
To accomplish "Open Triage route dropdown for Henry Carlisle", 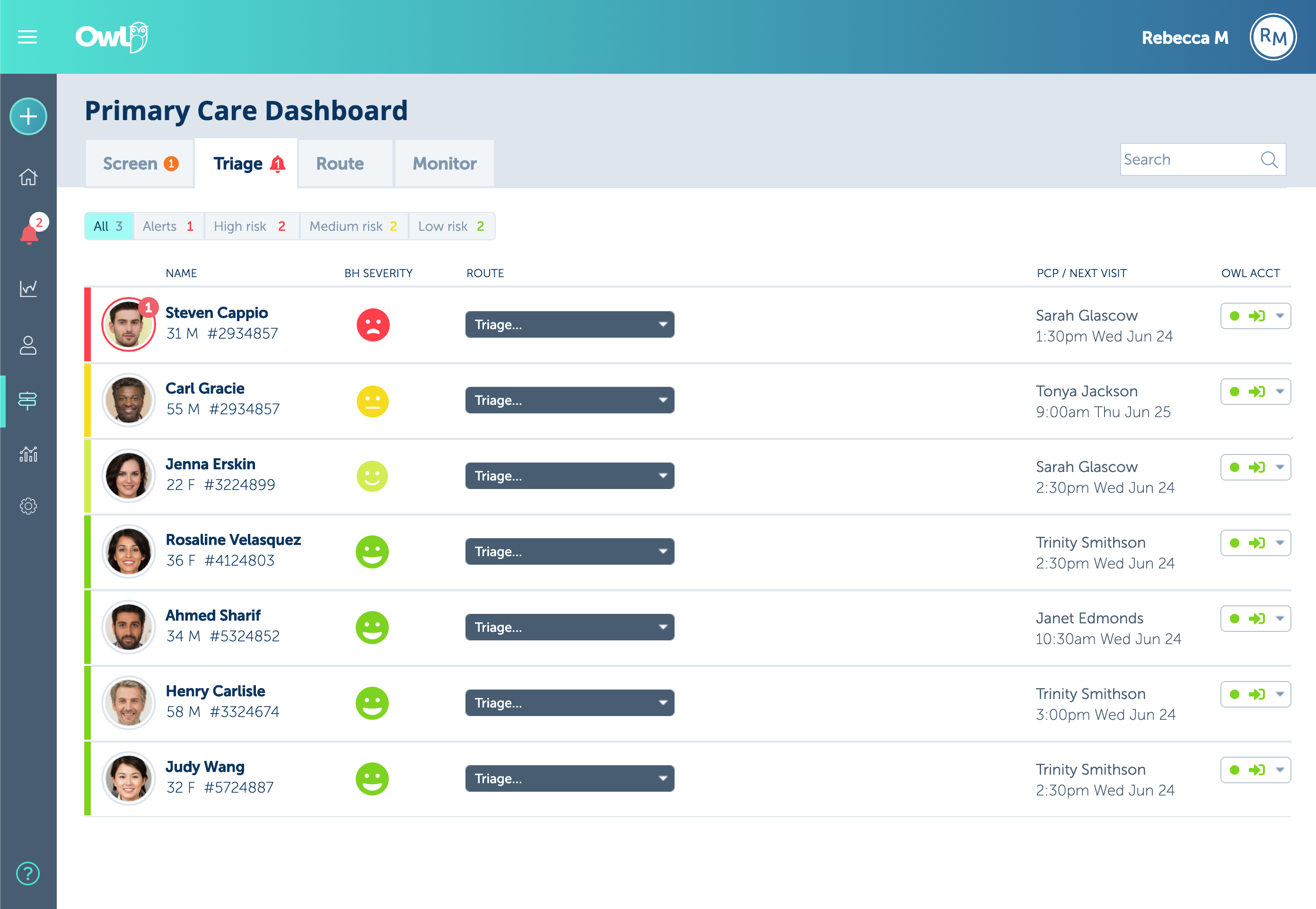I will tap(570, 703).
